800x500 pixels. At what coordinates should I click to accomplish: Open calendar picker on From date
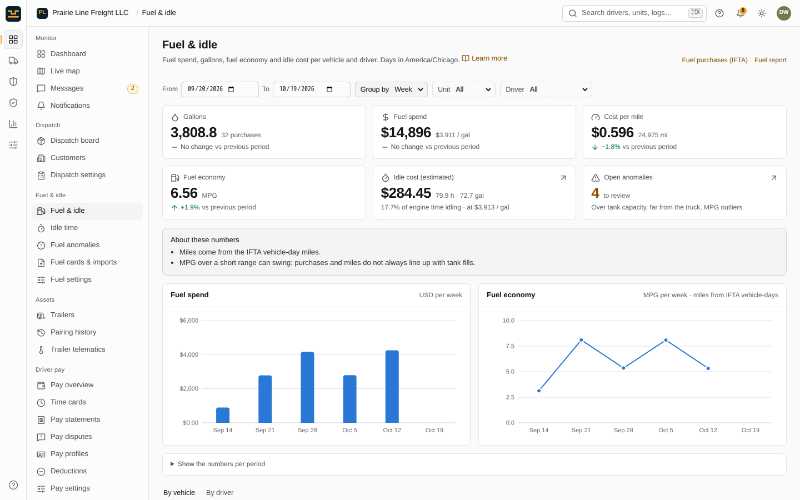coord(231,89)
